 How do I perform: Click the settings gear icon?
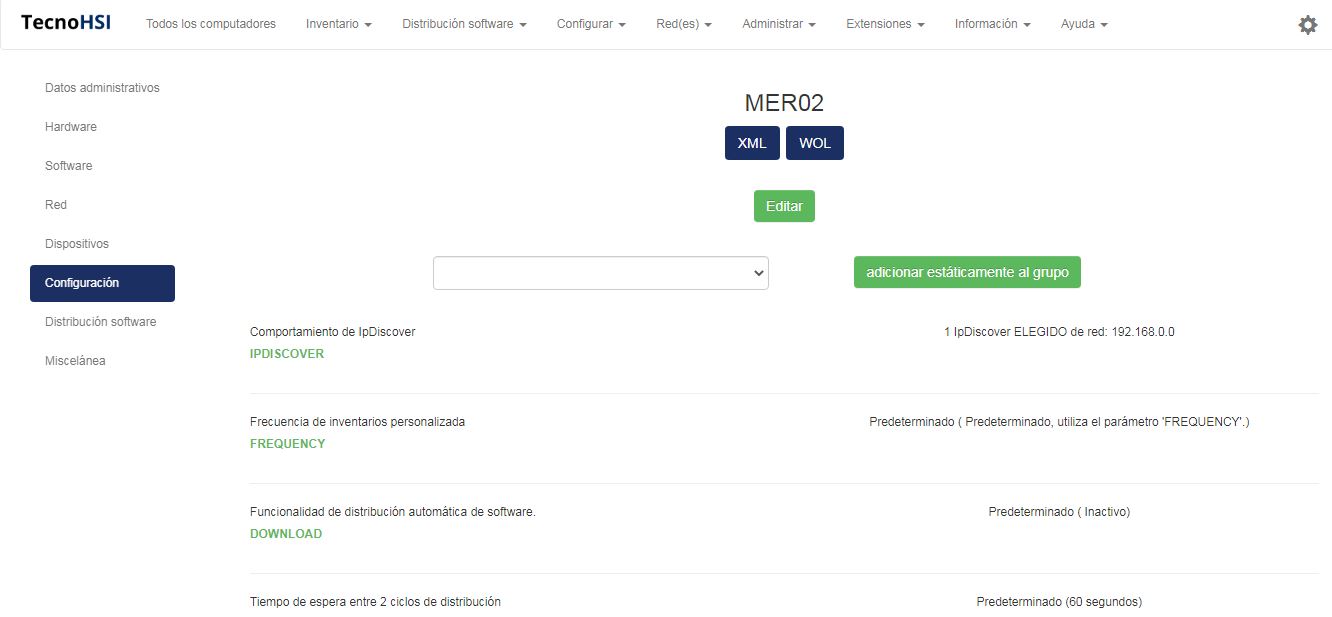[1307, 25]
